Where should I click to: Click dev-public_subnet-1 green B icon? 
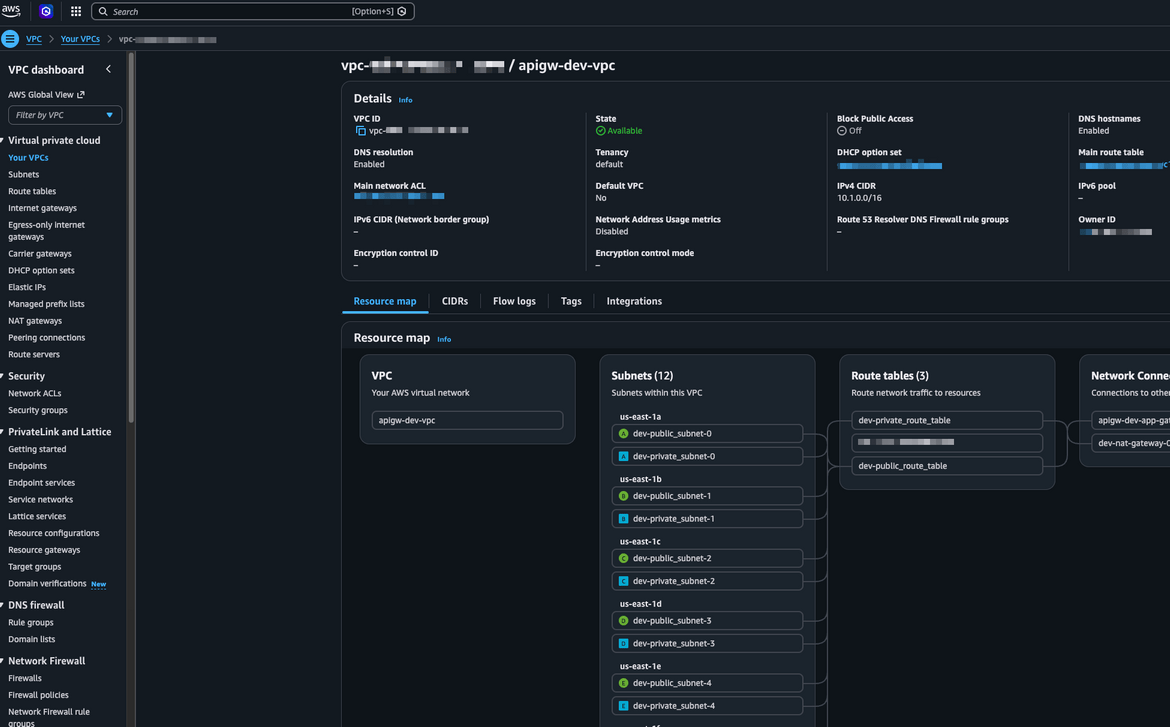tap(624, 496)
